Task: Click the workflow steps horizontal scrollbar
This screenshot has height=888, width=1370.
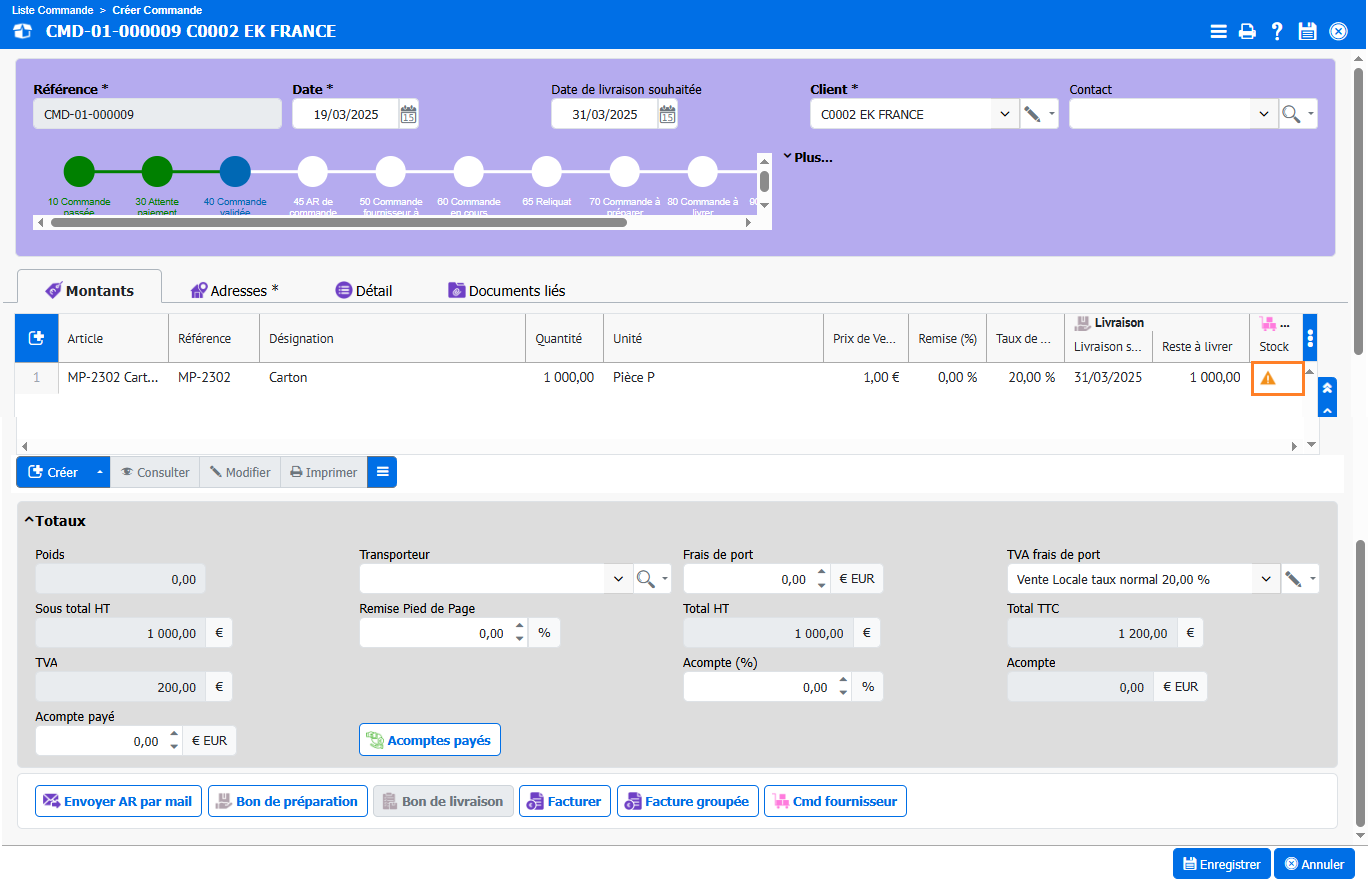Action: coord(338,222)
